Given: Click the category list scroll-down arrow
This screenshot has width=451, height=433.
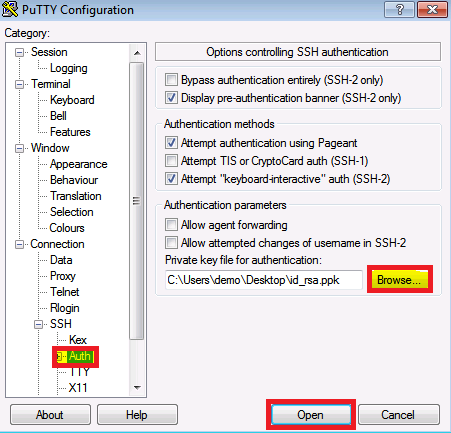Looking at the screenshot, I should click(x=137, y=388).
